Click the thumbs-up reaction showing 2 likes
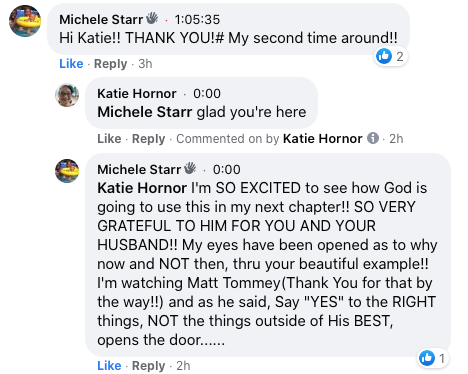 click(x=391, y=56)
